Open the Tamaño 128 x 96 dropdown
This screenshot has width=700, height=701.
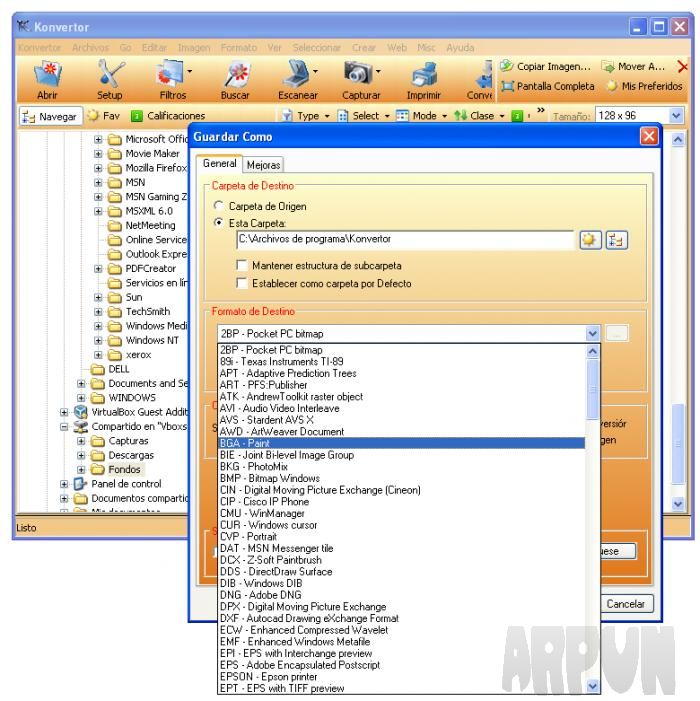[676, 116]
